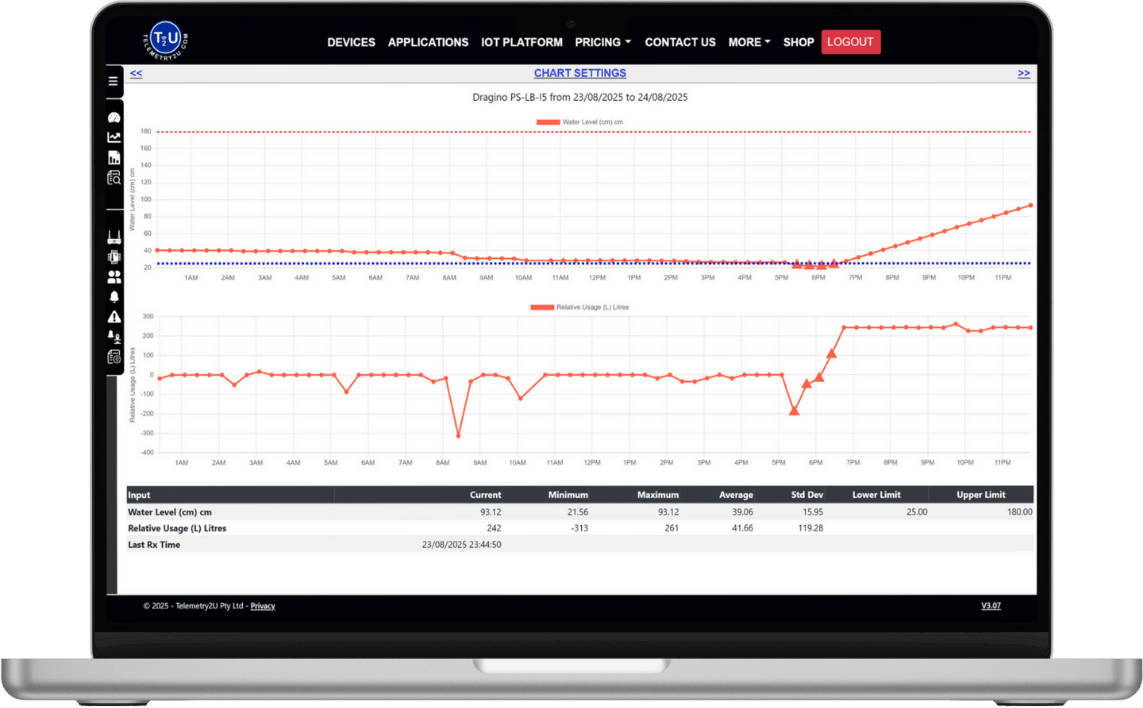Open the IOT PLATFORM menu item
The image size is (1143, 708).
pyautogui.click(x=522, y=42)
